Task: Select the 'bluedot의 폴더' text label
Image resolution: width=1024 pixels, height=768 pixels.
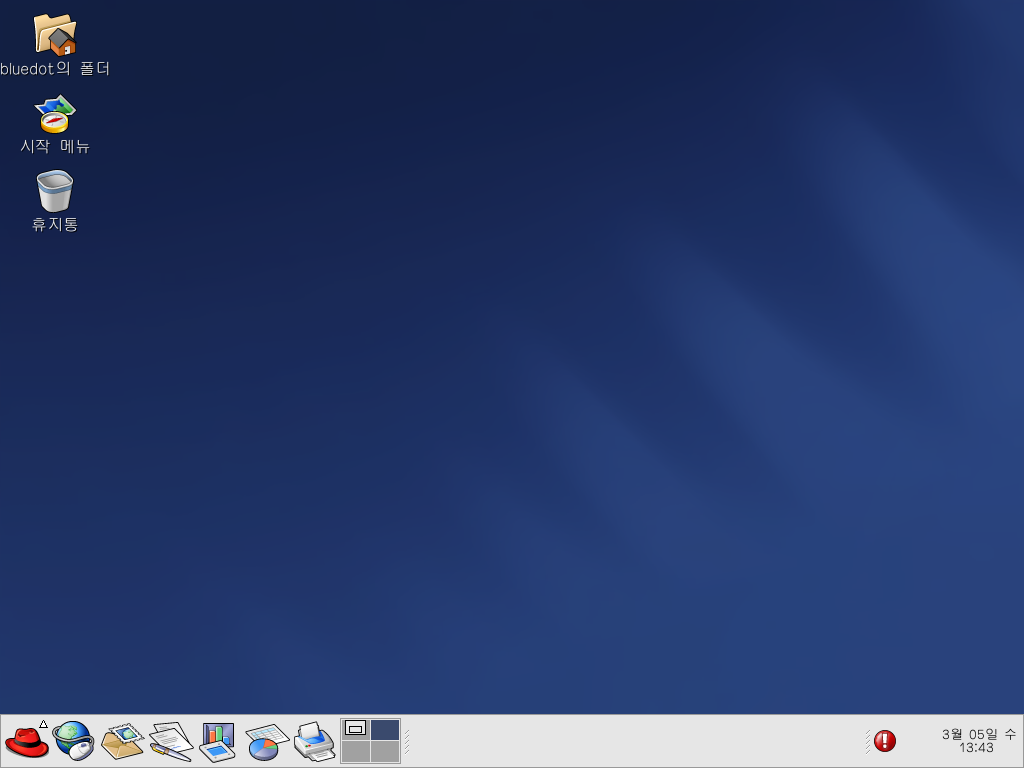Action: 55,69
